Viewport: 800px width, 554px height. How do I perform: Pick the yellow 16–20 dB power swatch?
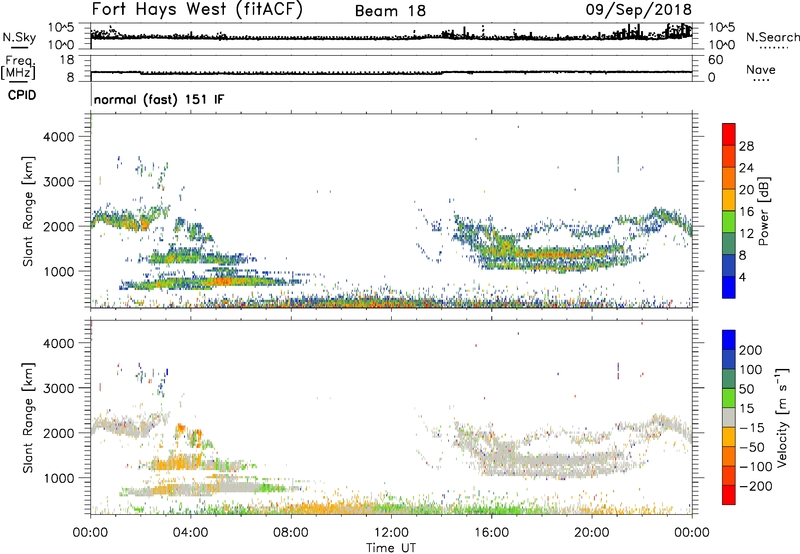729,199
